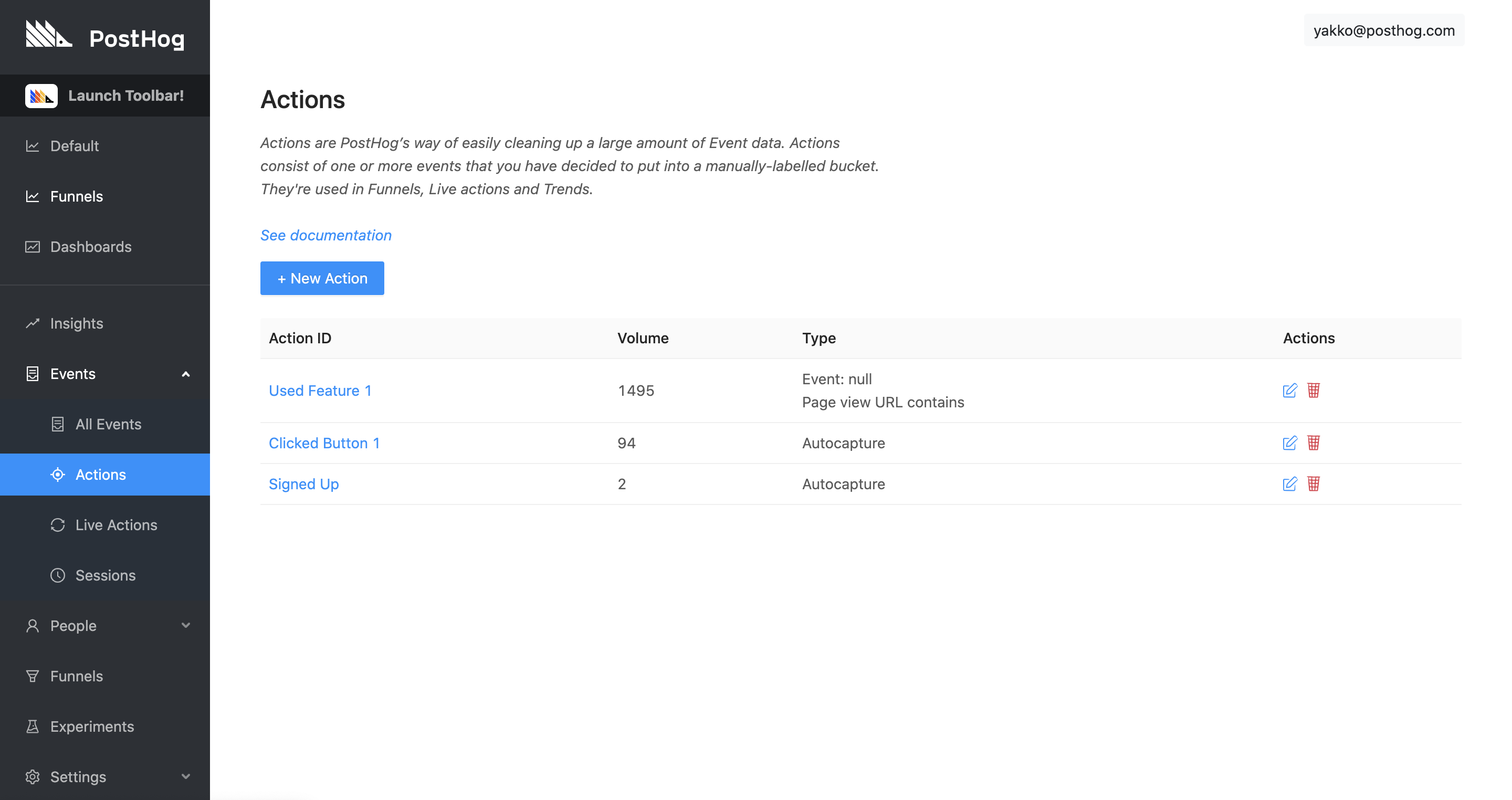Open the Used Feature 1 action

pyautogui.click(x=320, y=391)
